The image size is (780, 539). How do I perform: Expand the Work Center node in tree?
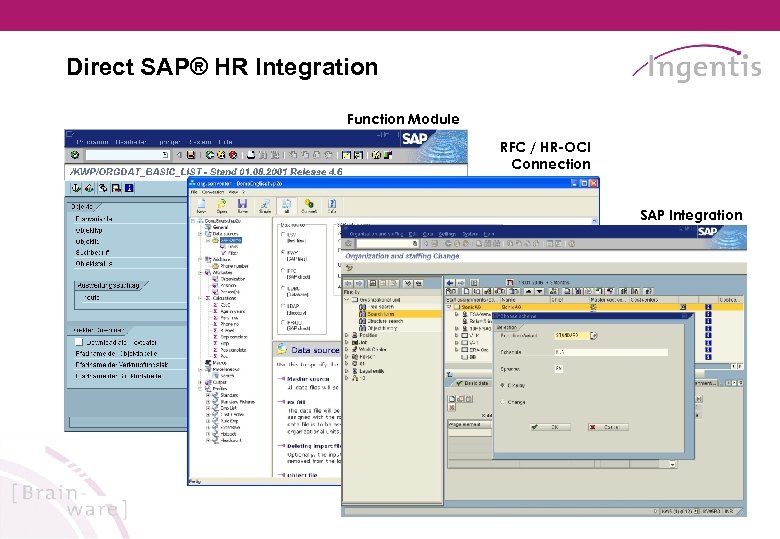coord(347,350)
